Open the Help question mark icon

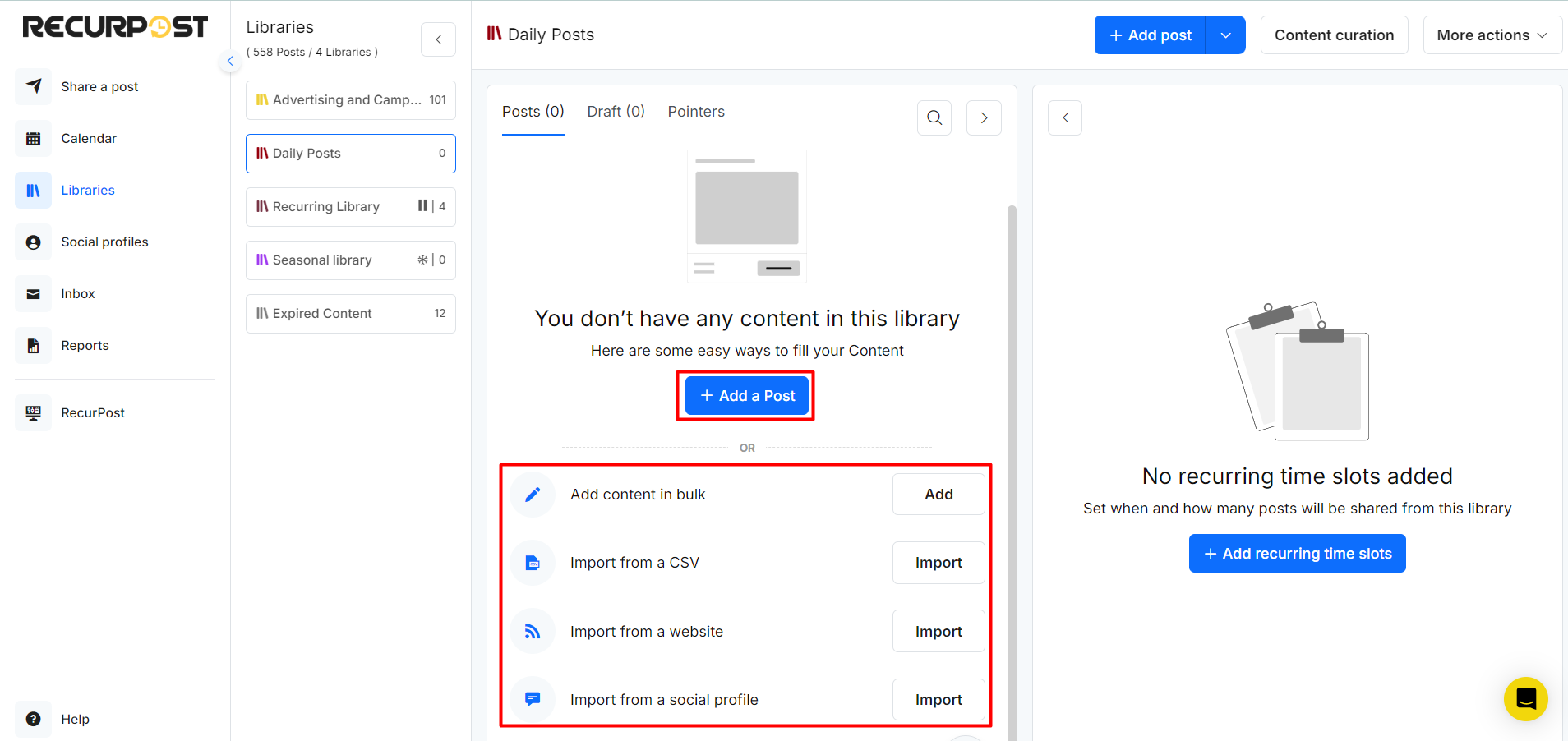[x=34, y=719]
